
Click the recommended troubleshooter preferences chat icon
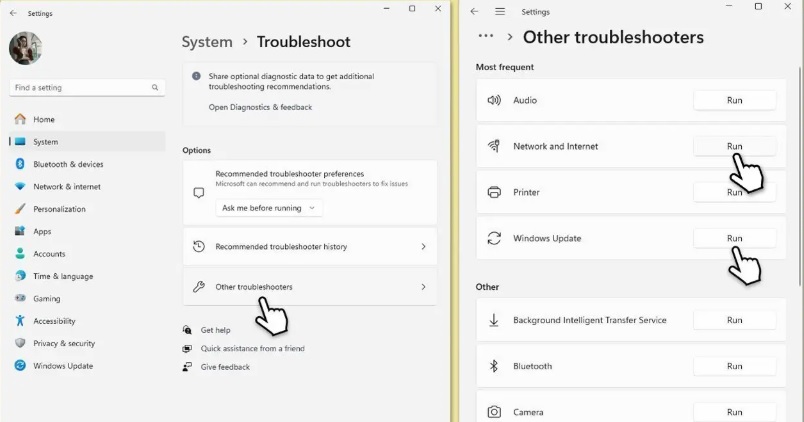coord(199,193)
